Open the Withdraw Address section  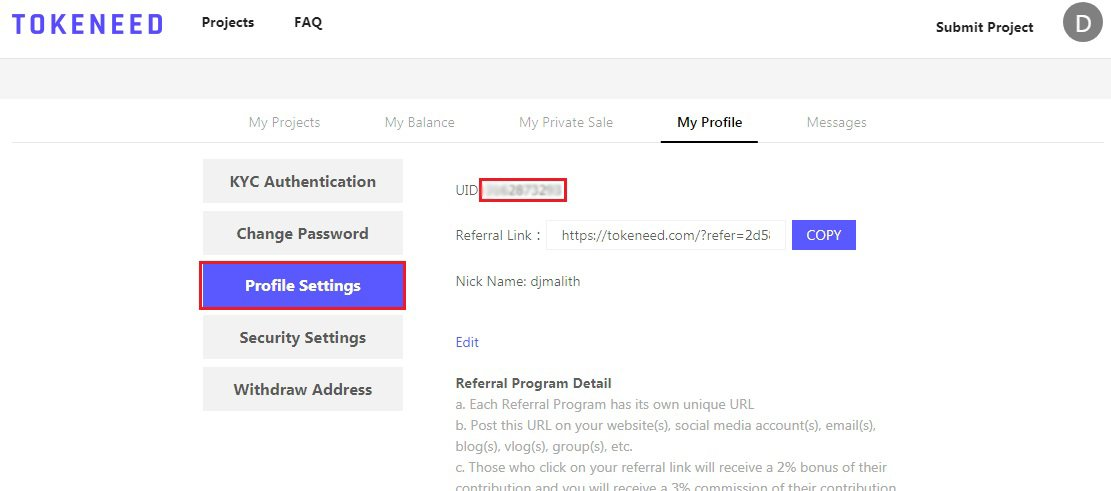coord(303,389)
